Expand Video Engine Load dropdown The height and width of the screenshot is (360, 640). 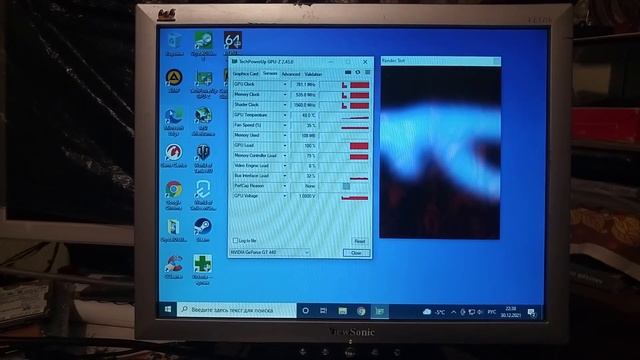285,166
